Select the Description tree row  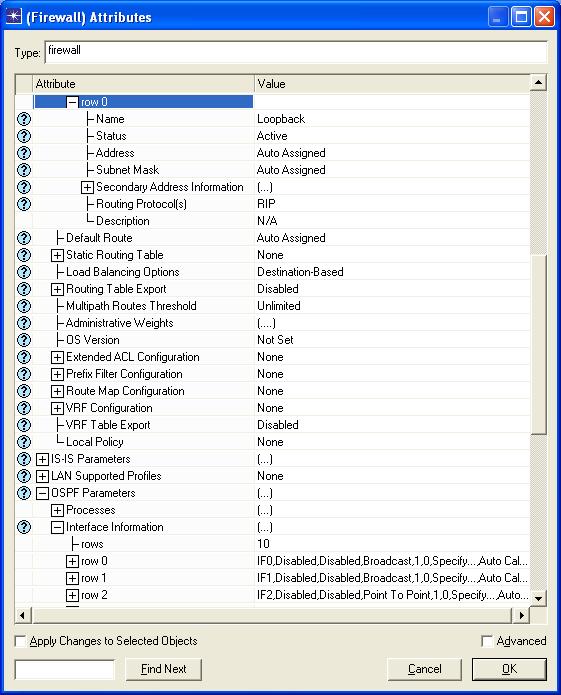[123, 221]
